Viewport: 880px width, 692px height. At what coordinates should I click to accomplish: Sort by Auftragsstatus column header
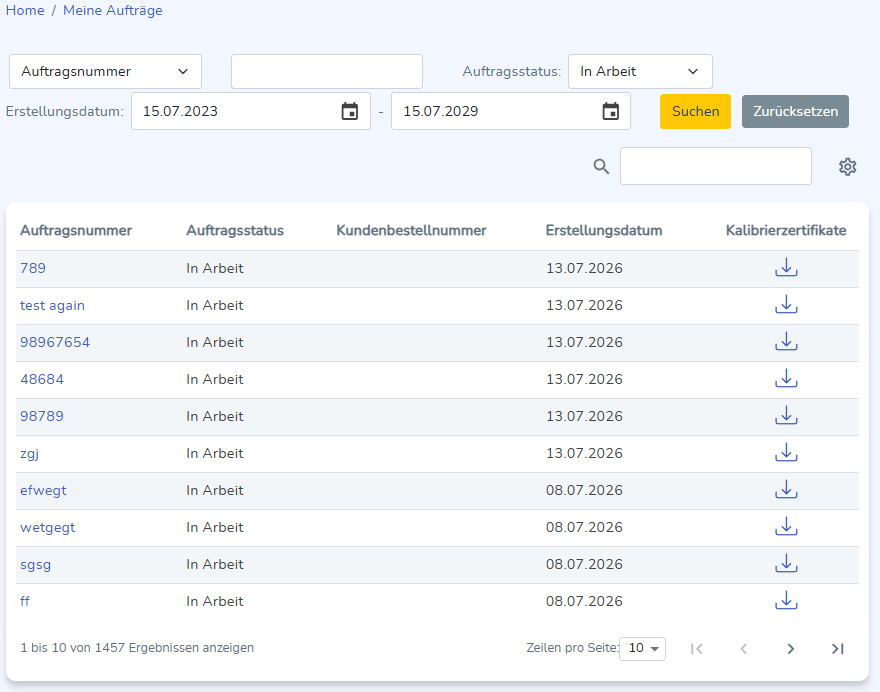[x=235, y=230]
